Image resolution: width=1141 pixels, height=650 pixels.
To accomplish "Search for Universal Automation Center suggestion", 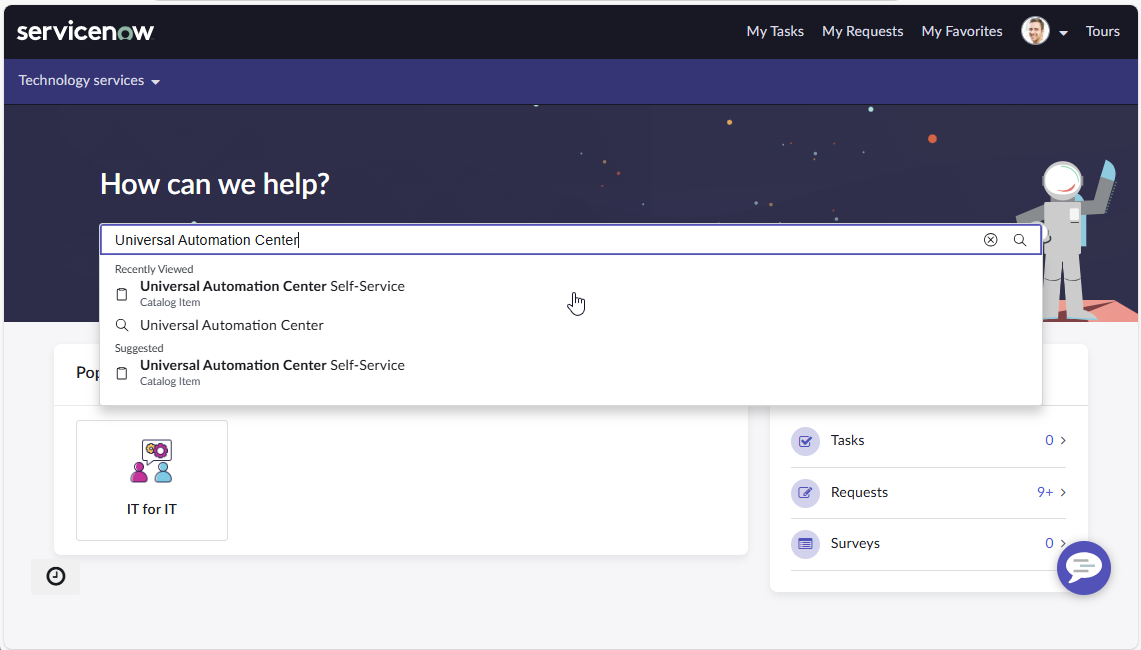I will coord(570,325).
